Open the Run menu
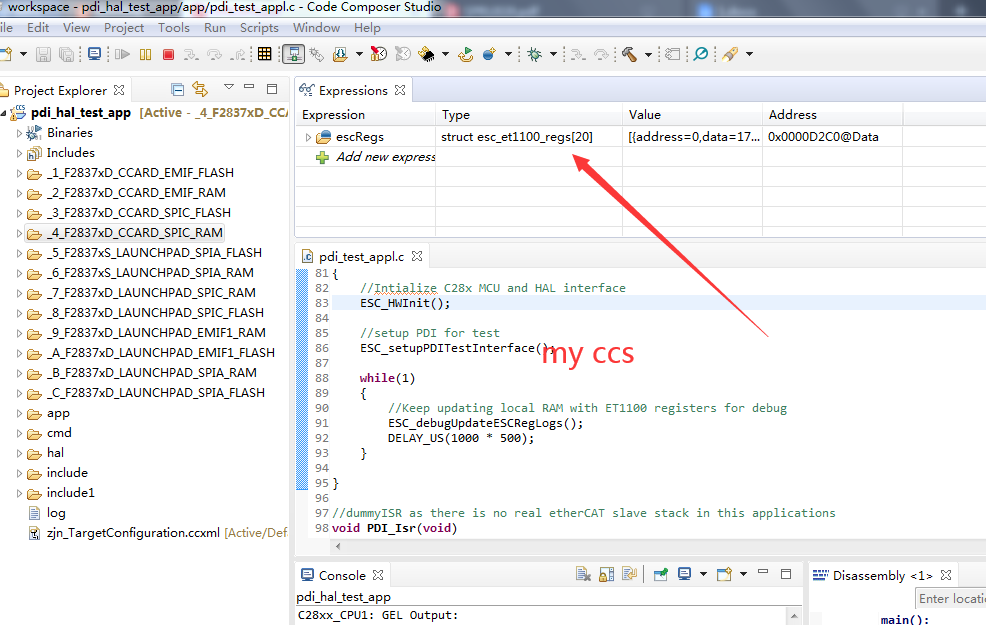Viewport: 986px width, 625px height. (x=214, y=28)
